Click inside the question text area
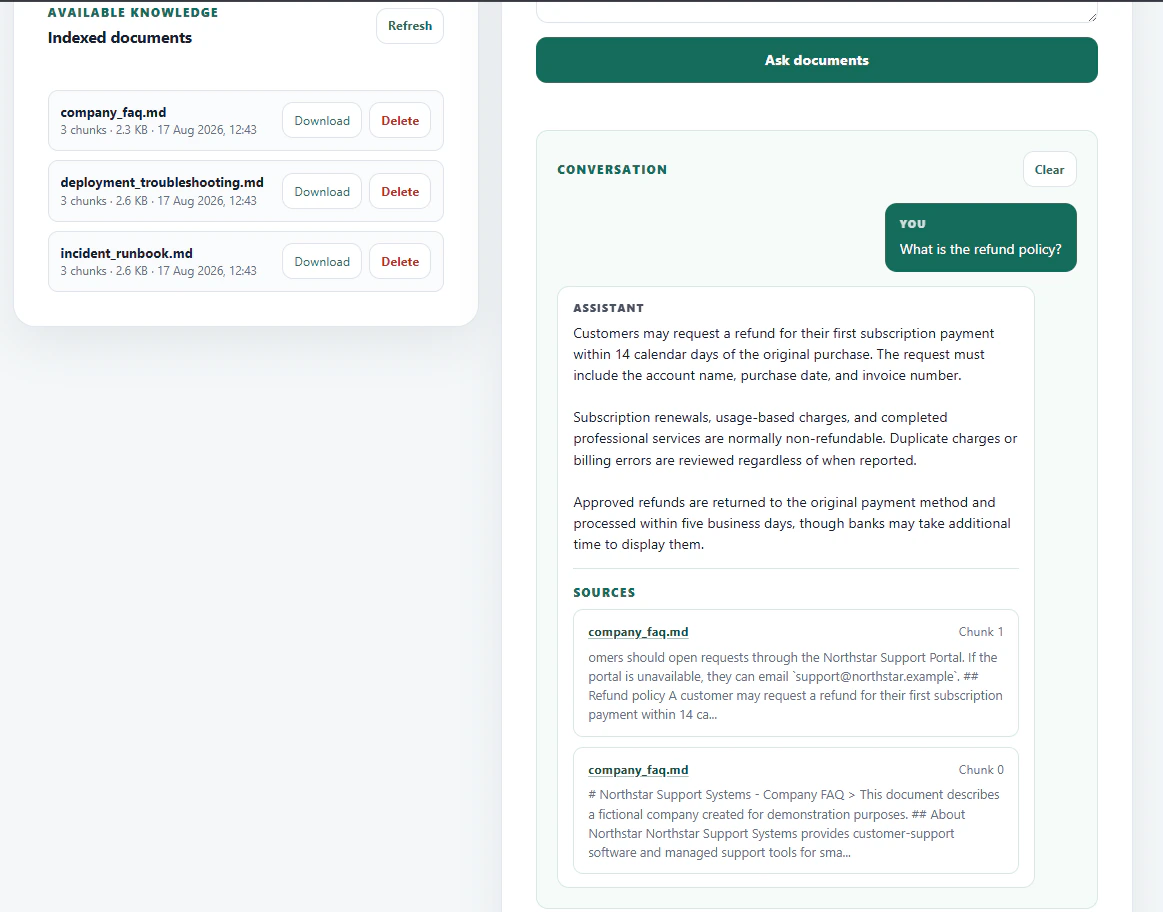Image resolution: width=1163 pixels, height=912 pixels. (x=817, y=10)
